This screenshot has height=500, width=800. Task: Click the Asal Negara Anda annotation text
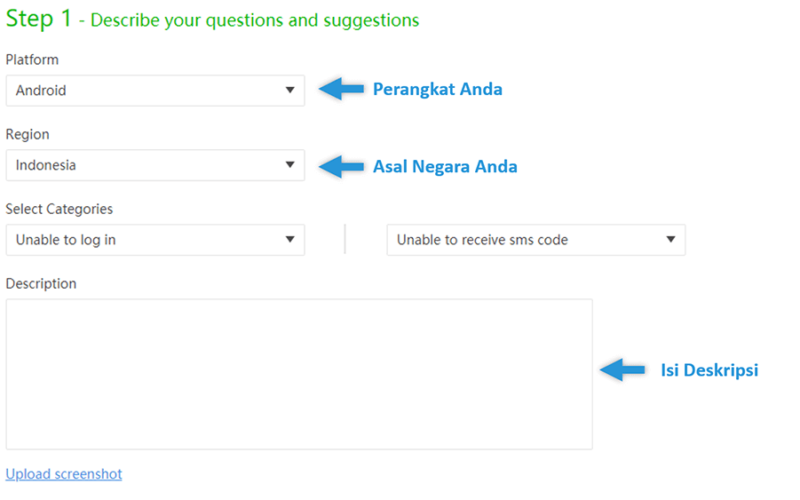pos(445,167)
